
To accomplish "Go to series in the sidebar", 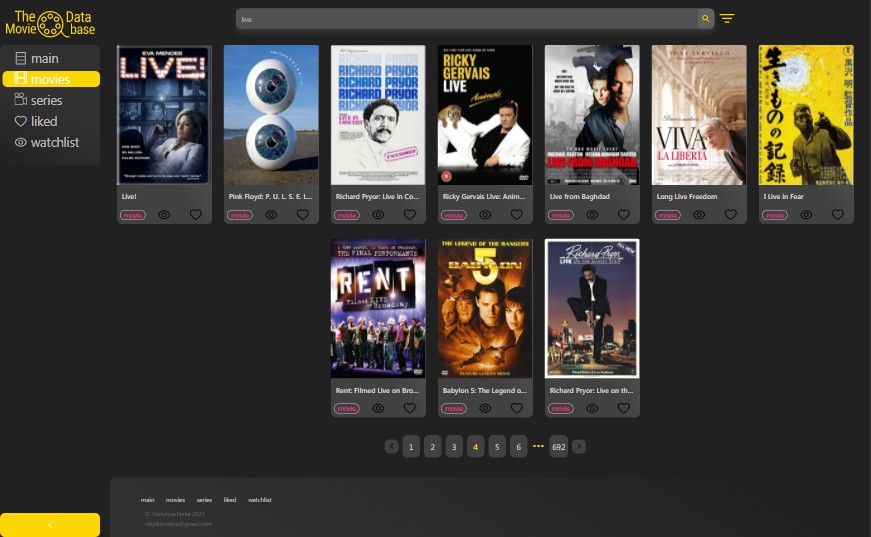I will click(51, 101).
